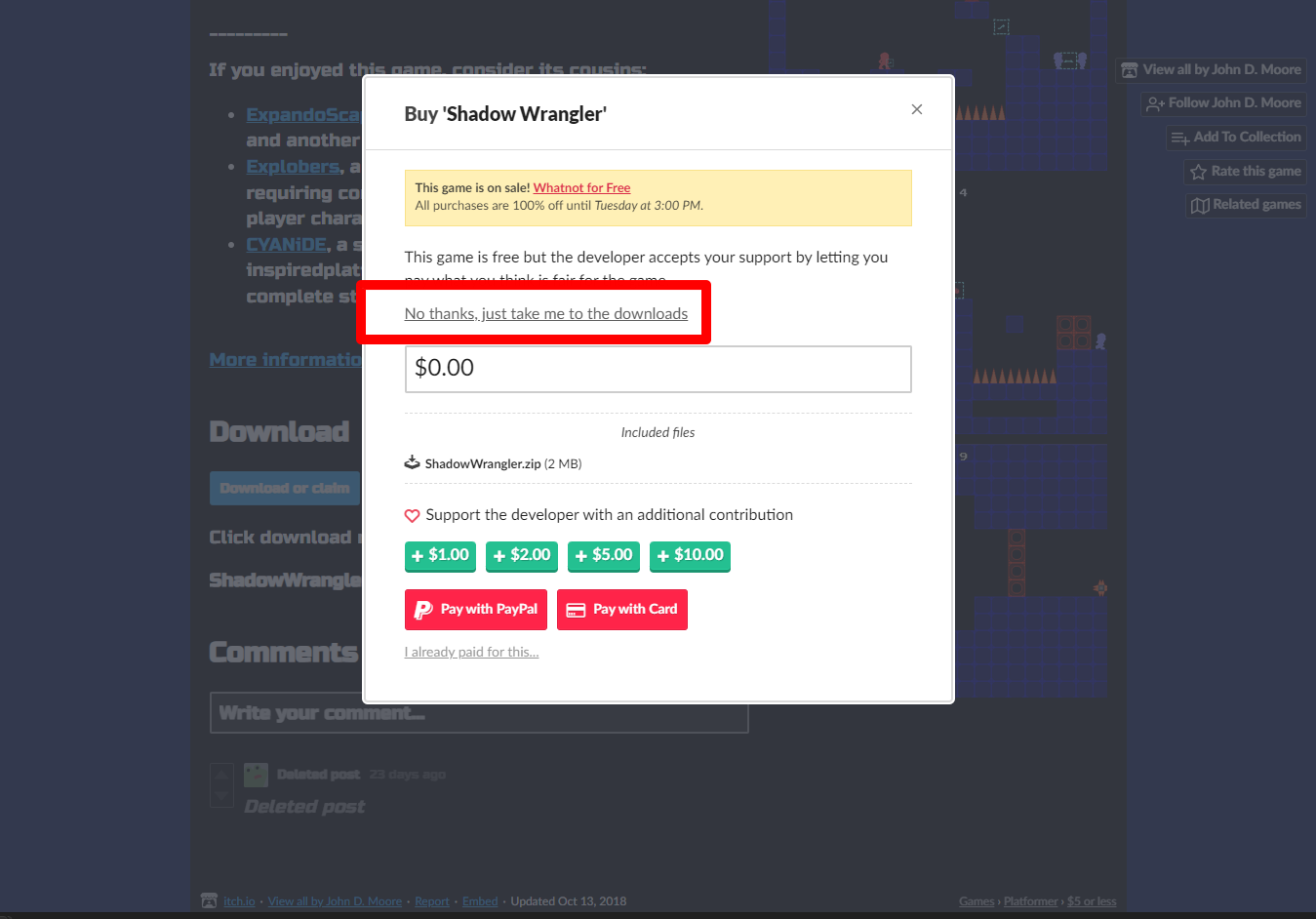Add a $5.00 contribution
The width and height of the screenshot is (1316, 919).
604,555
